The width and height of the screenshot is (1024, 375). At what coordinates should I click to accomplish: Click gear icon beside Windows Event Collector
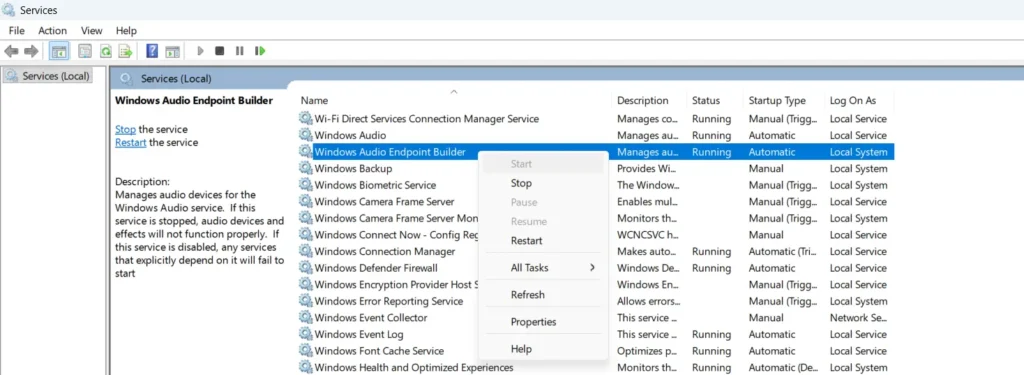tap(306, 318)
